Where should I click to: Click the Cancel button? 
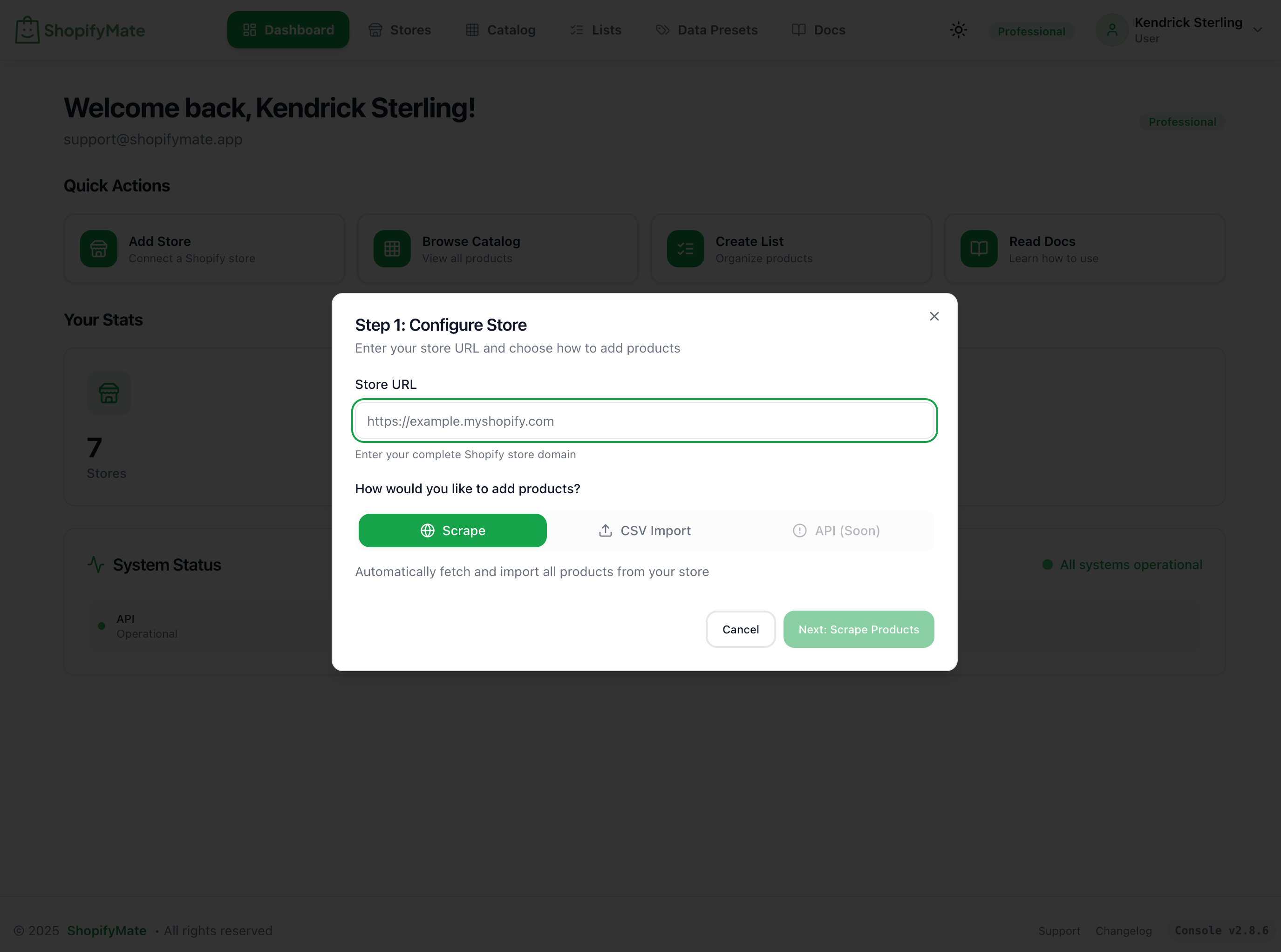pos(741,629)
